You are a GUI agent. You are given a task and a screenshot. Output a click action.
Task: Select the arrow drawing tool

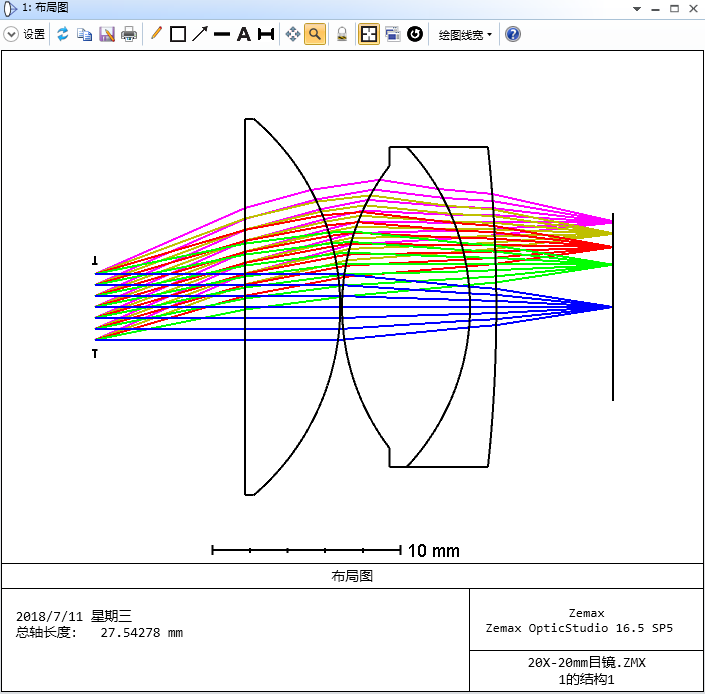200,34
